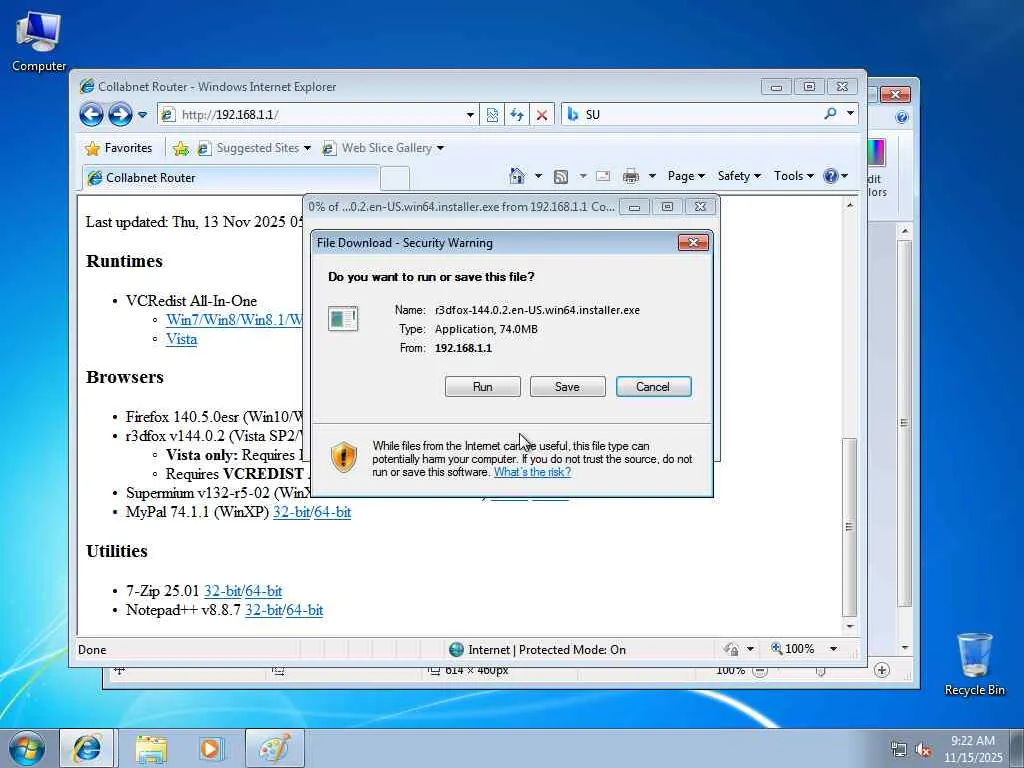This screenshot has height=768, width=1024.
Task: Go to the Home page icon
Action: pyautogui.click(x=517, y=176)
